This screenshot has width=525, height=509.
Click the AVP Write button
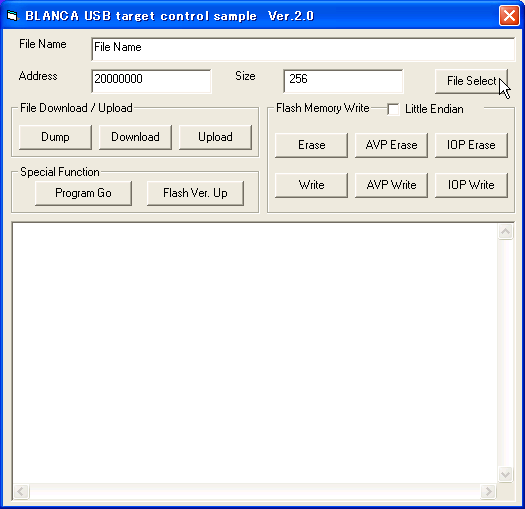(x=391, y=185)
